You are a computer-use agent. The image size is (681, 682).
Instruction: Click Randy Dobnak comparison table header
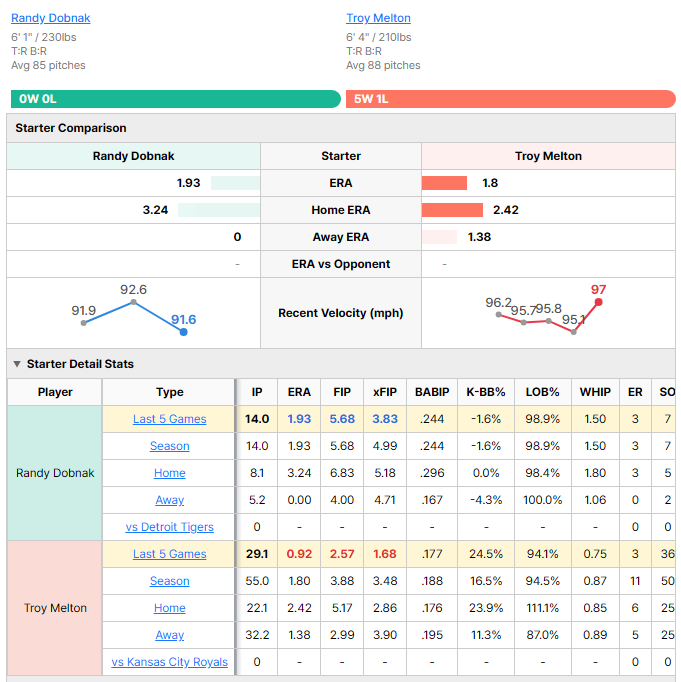click(134, 156)
